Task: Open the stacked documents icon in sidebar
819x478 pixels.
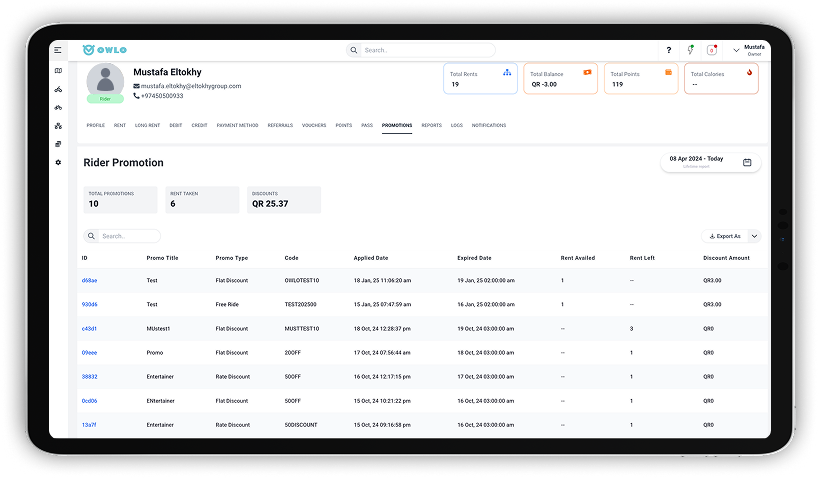Action: tap(58, 144)
